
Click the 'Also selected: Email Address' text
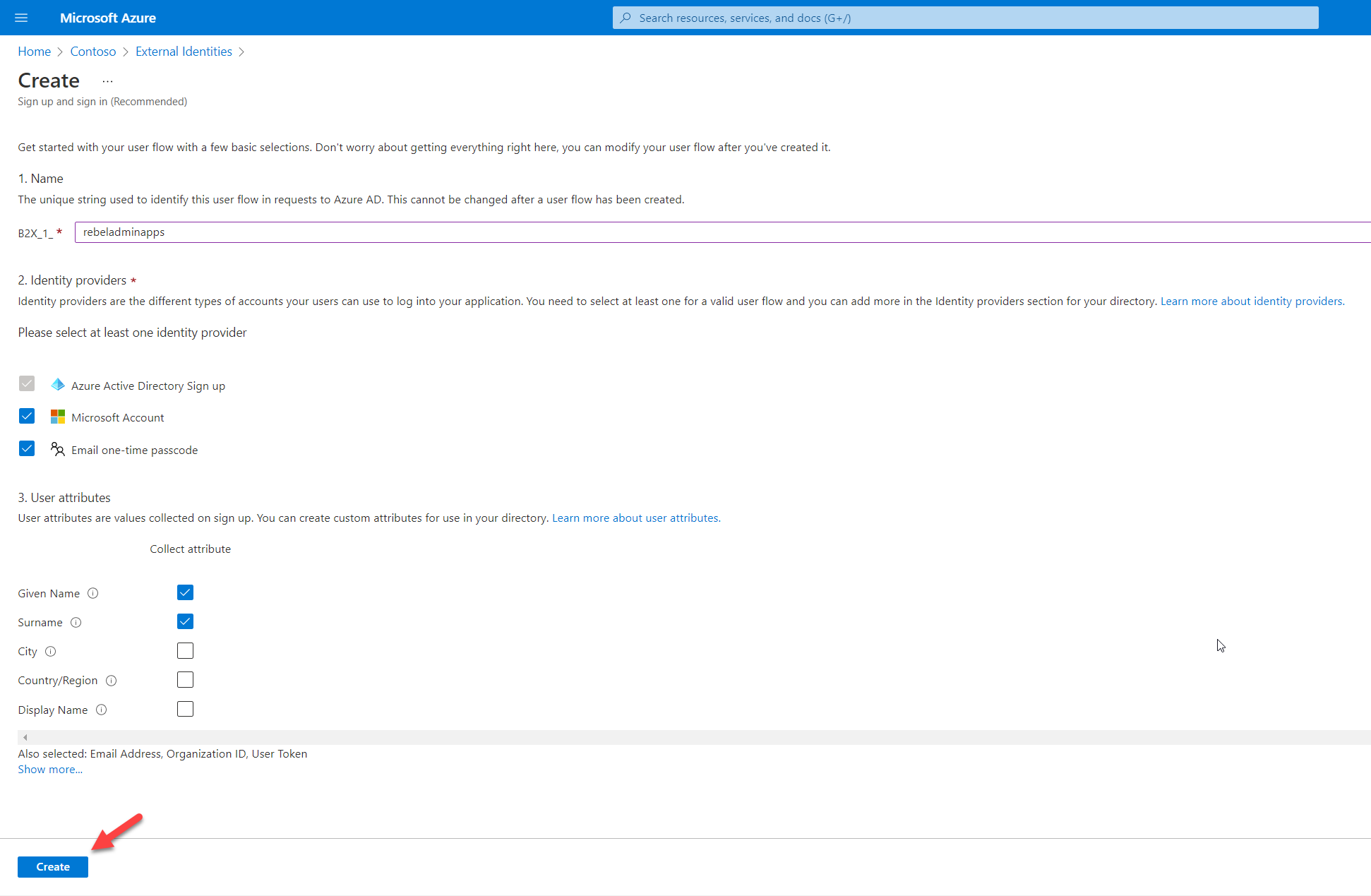coord(162,754)
